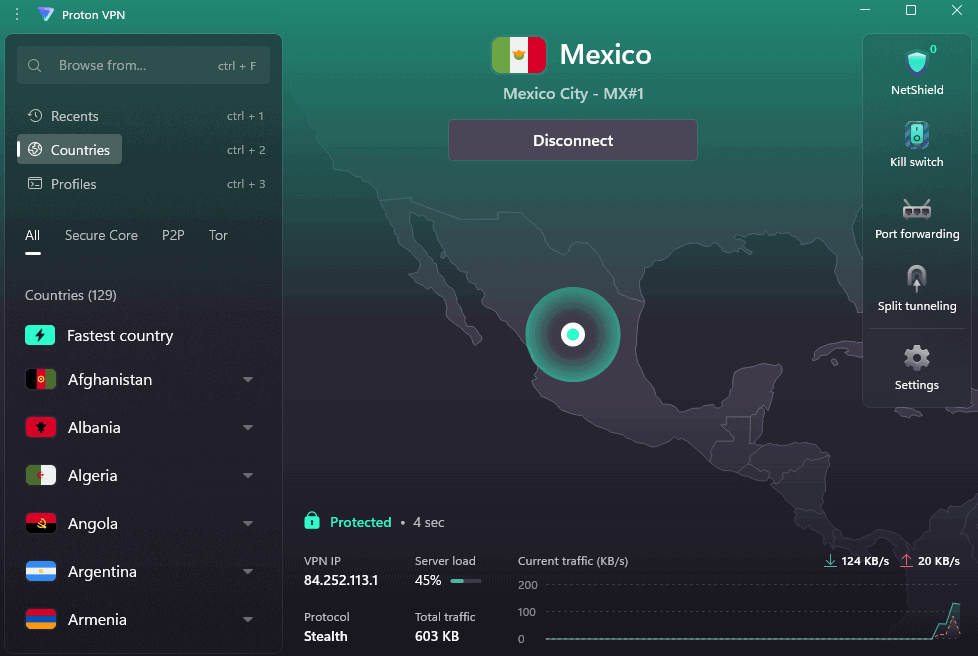Click the three-dot menu beside Proton VPN logo

click(16, 14)
